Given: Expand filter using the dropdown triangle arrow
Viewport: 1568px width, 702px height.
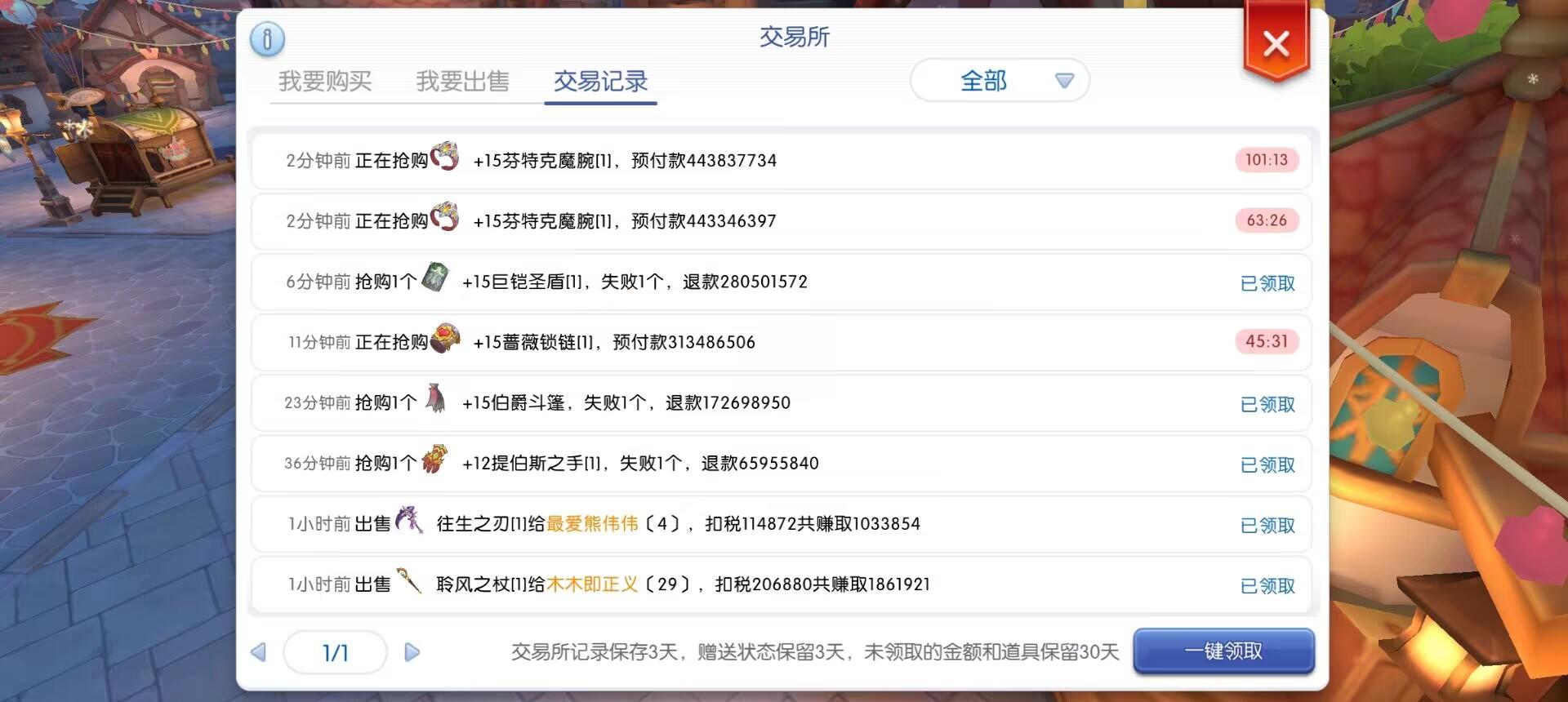Looking at the screenshot, I should tap(1064, 81).
